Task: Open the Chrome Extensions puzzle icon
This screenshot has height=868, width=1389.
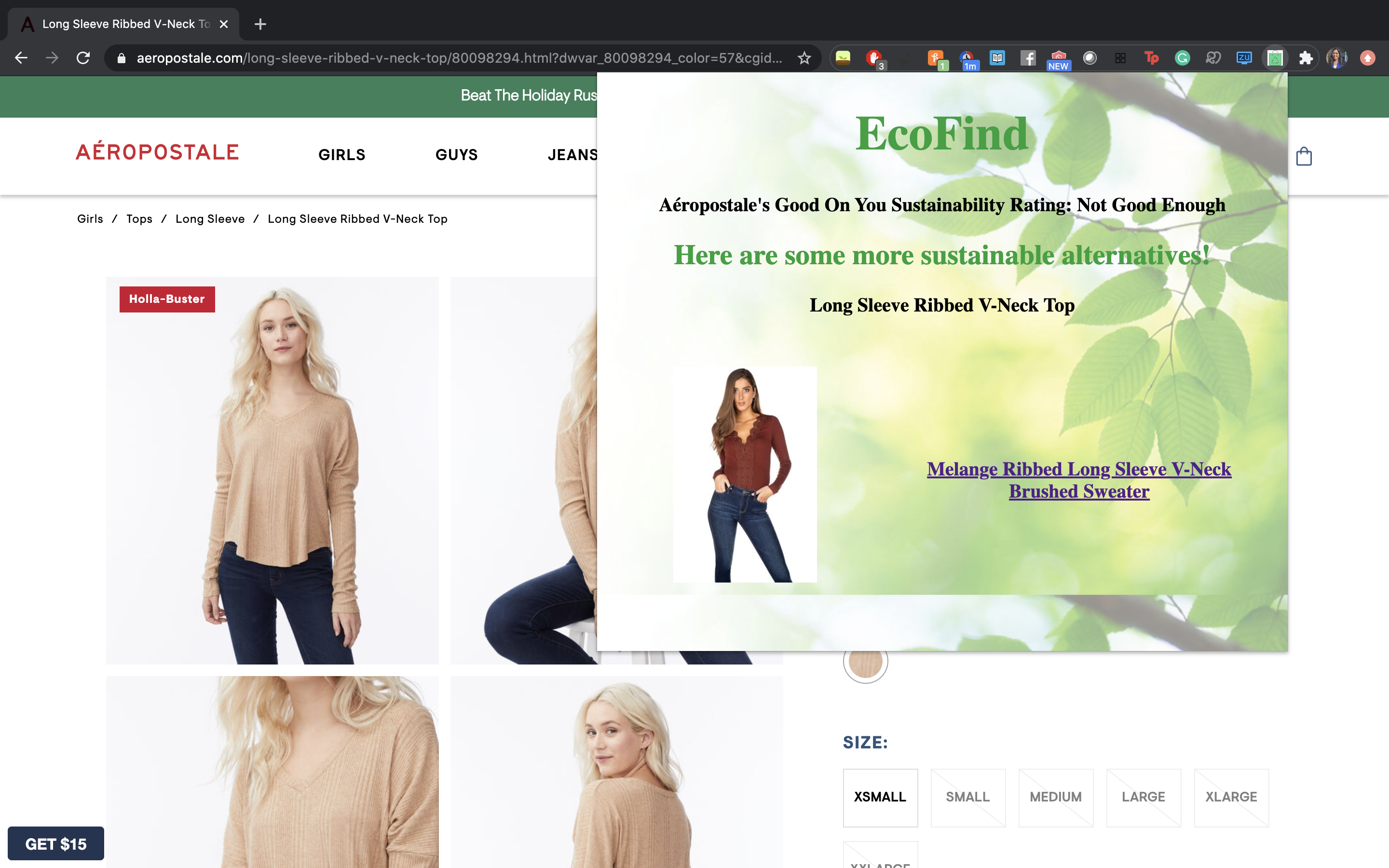Action: [x=1306, y=58]
